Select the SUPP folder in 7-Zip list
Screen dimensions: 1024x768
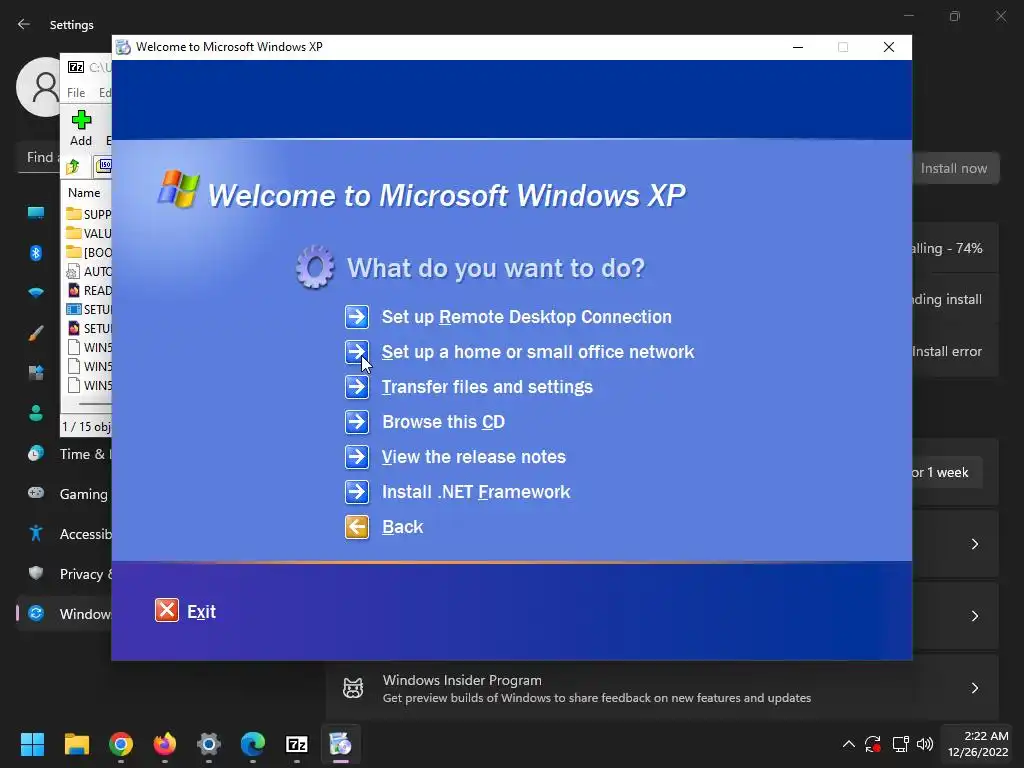point(89,214)
